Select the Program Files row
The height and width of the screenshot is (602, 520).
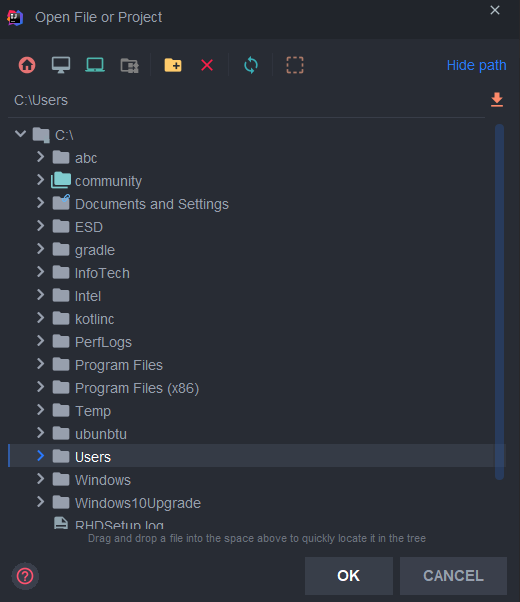point(257,365)
